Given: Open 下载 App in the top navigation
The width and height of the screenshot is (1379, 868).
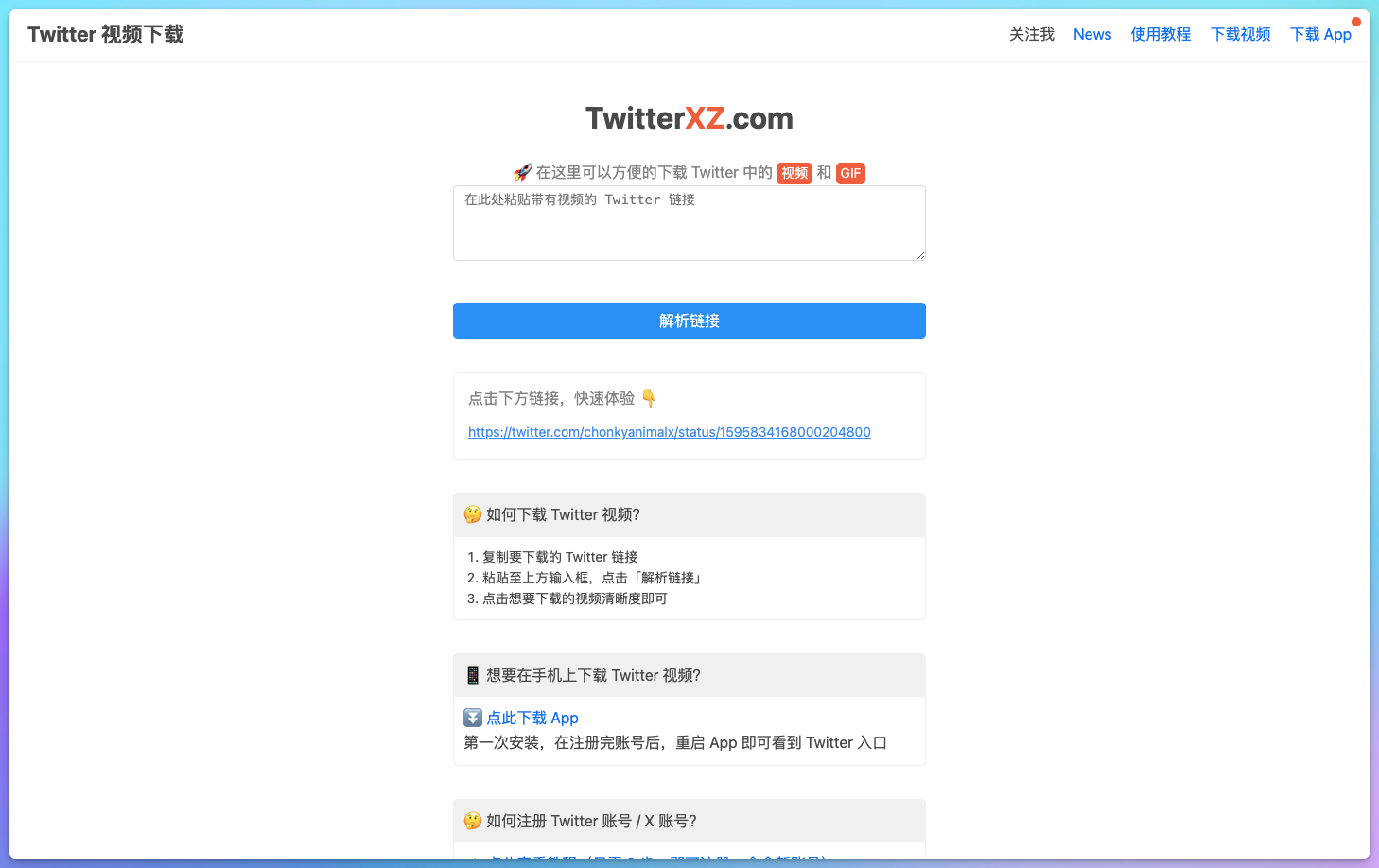Looking at the screenshot, I should 1320,35.
